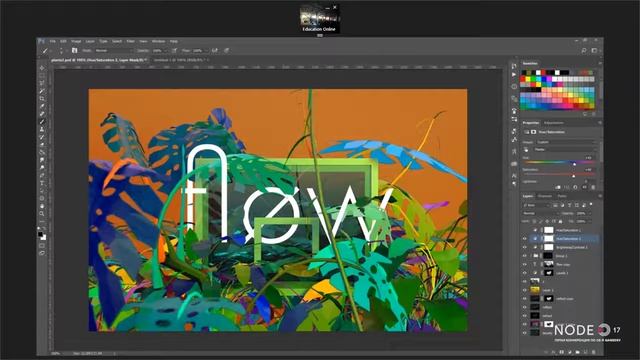Toggle adjustment visibility eye in Properties
This screenshot has height=360, width=640.
[x=584, y=187]
